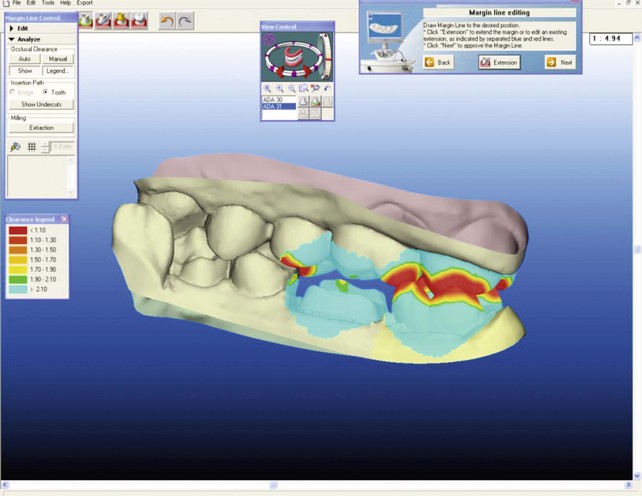Click the red under 1.10 legend swatch
This screenshot has width=642, height=496.
17,231
